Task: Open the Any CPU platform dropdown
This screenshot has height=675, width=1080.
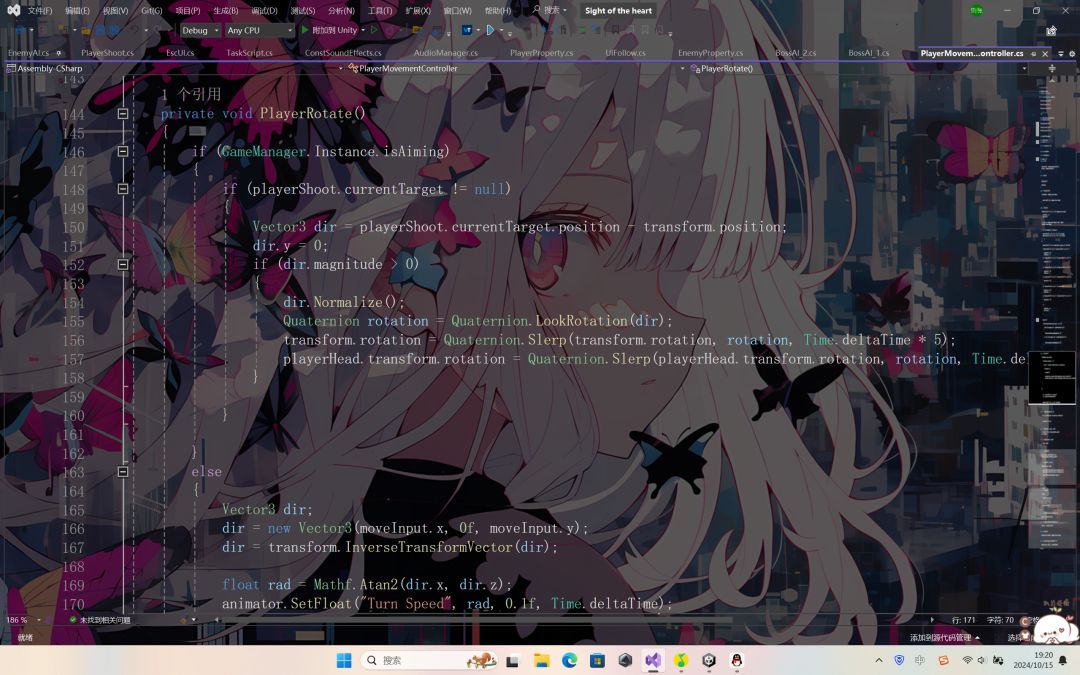Action: coord(260,30)
